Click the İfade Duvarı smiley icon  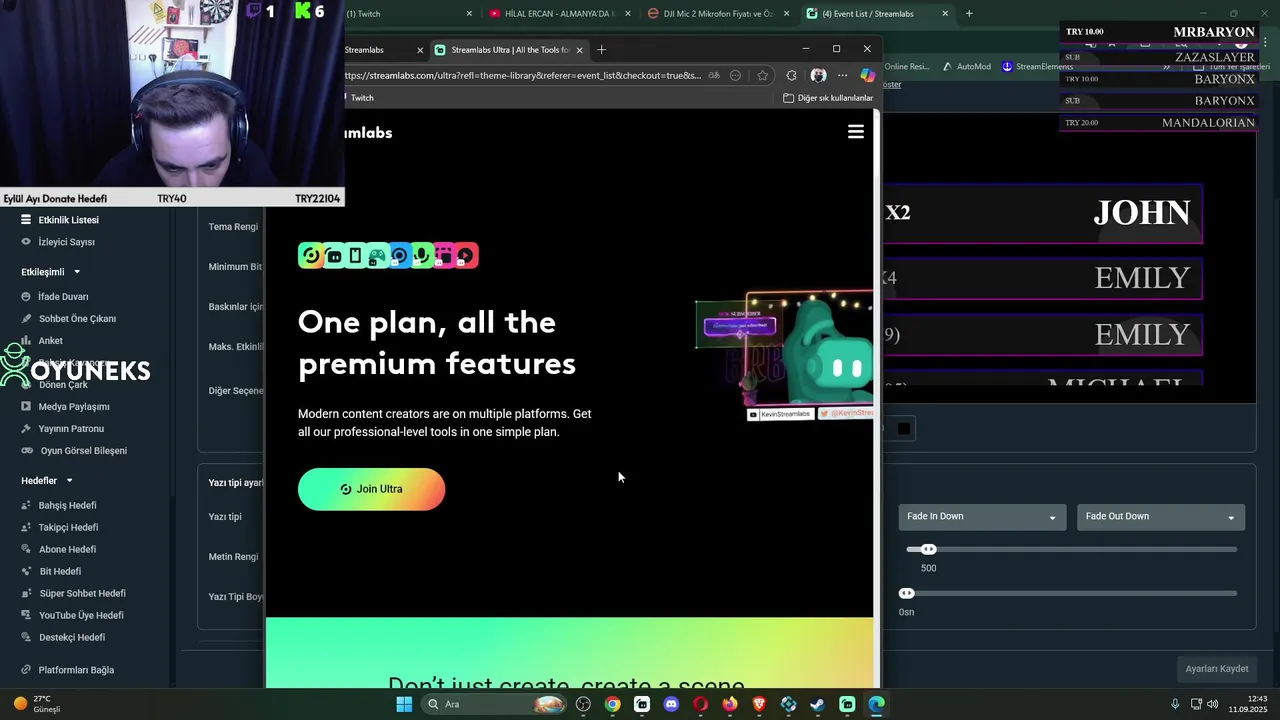coord(27,297)
